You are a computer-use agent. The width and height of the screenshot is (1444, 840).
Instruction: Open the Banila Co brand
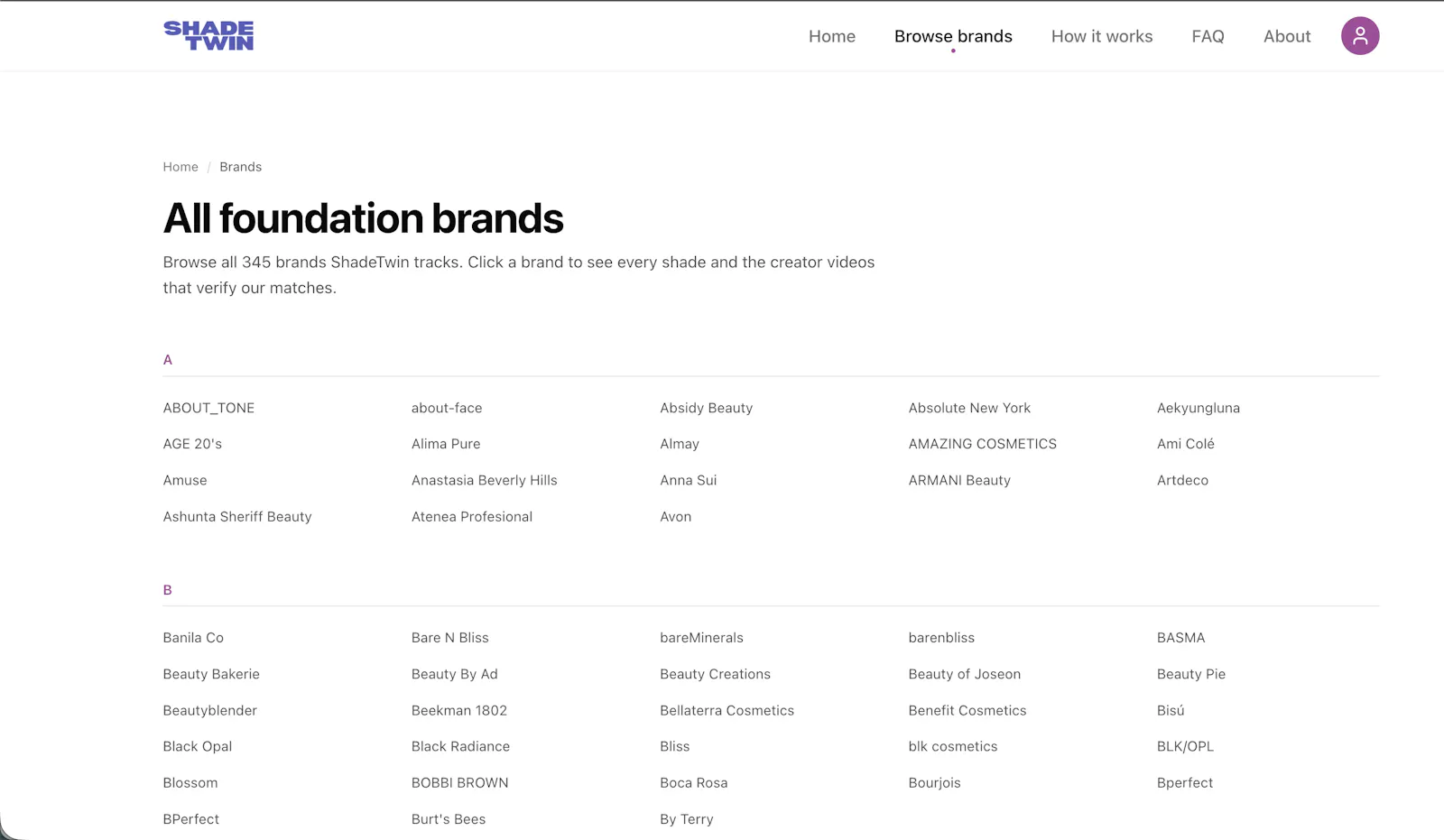pos(193,637)
